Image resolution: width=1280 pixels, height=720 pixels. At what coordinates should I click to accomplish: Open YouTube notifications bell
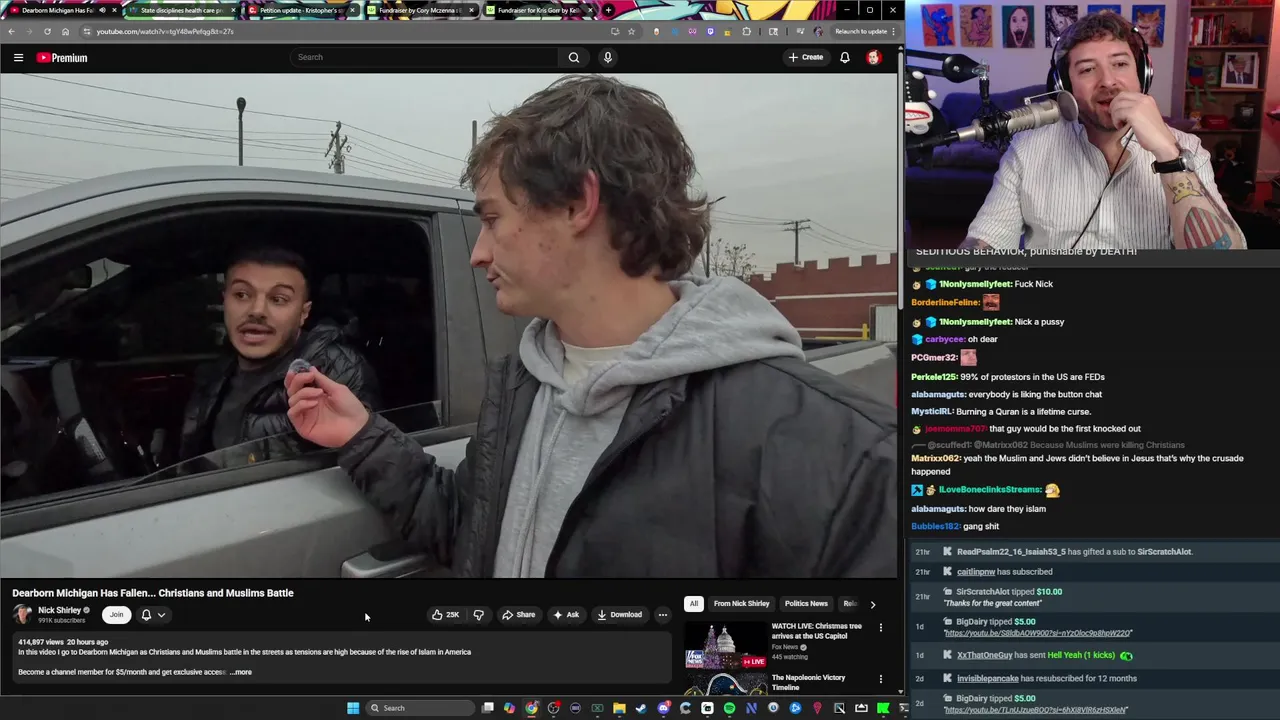click(x=845, y=57)
